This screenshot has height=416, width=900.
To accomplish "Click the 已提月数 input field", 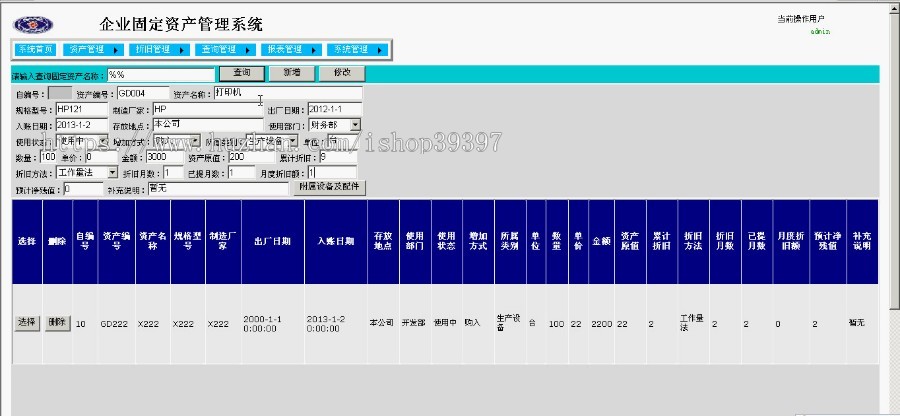I will click(241, 173).
